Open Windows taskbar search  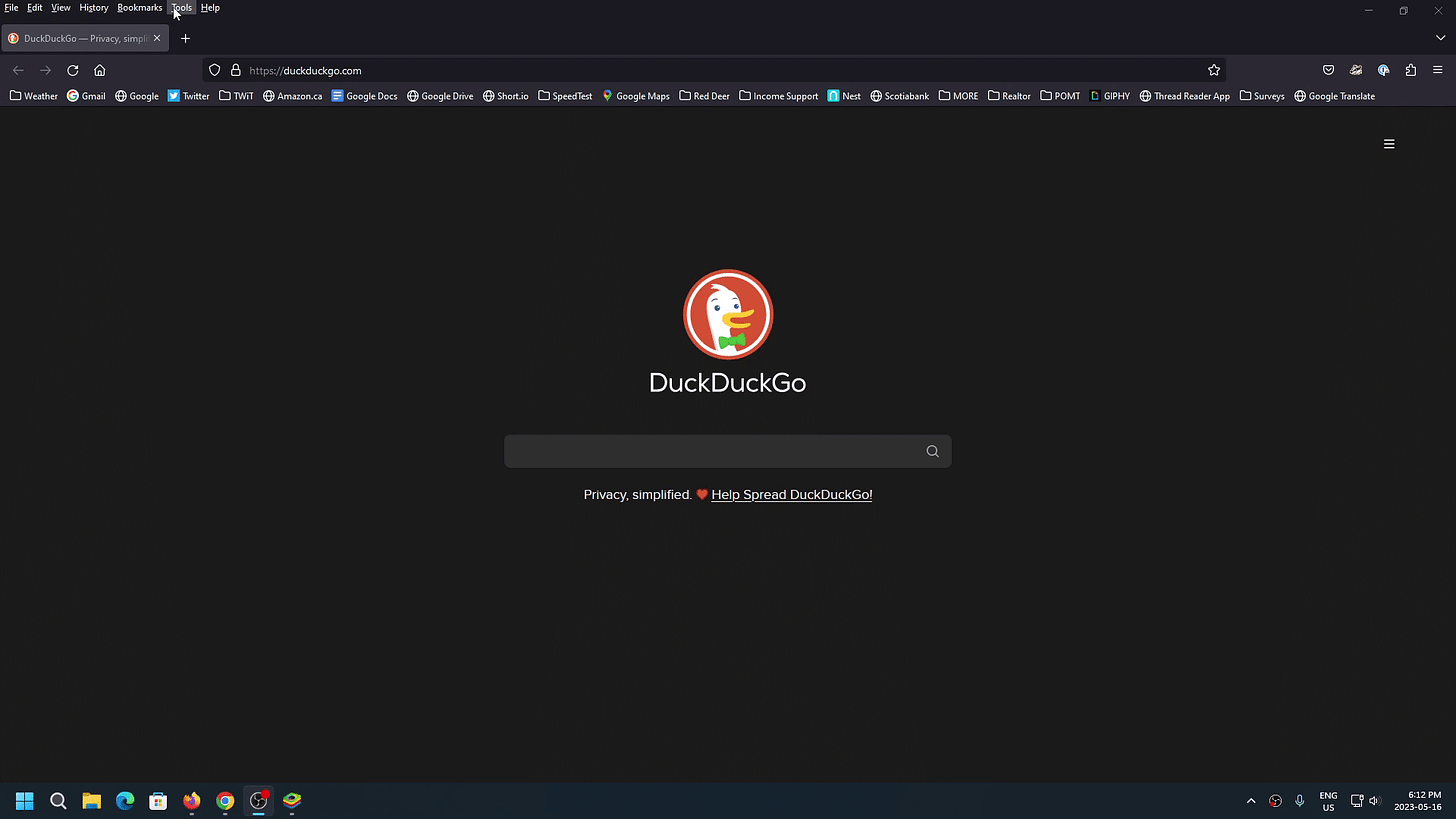[x=58, y=800]
